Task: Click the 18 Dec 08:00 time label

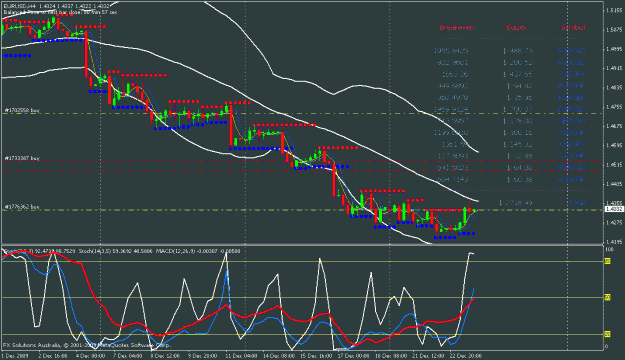Action: (x=391, y=356)
